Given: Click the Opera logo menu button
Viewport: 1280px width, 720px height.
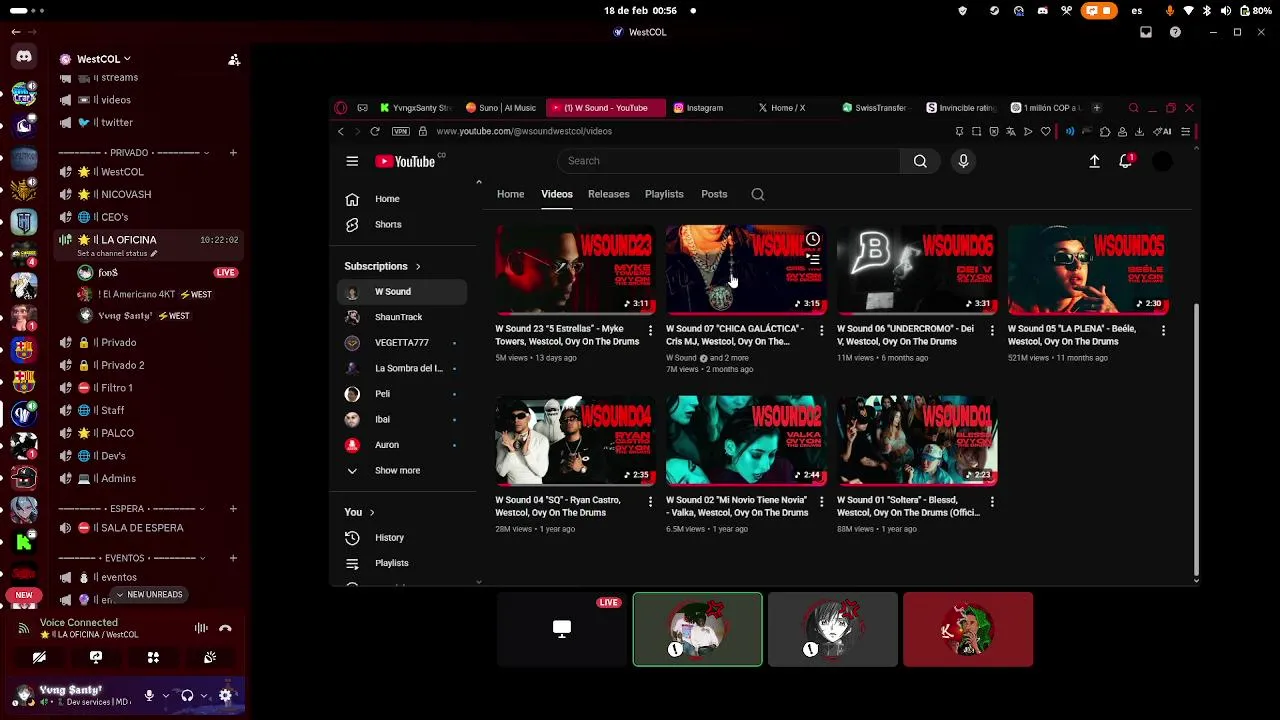Looking at the screenshot, I should pyautogui.click(x=341, y=108).
